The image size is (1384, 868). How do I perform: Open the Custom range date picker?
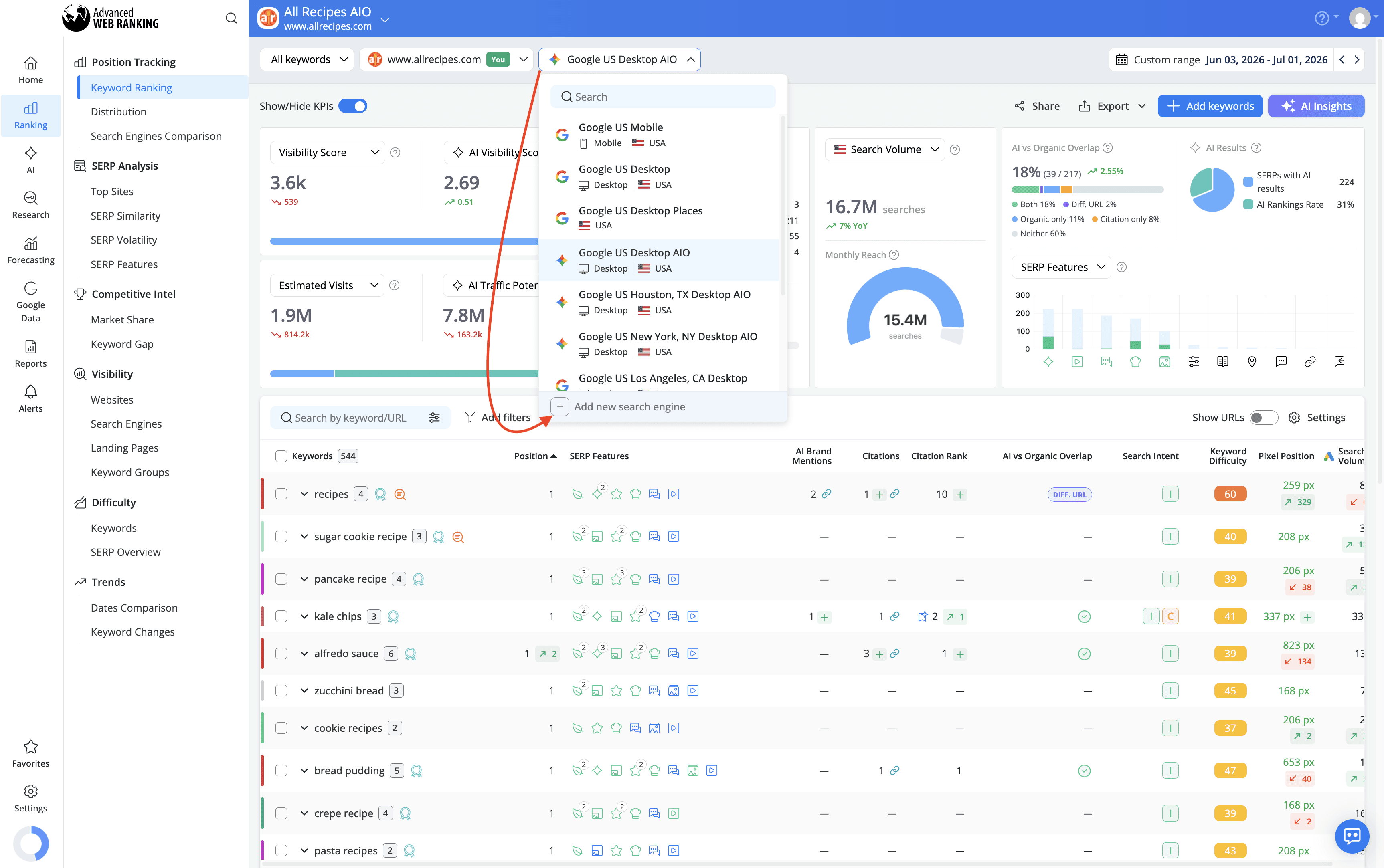1221,59
